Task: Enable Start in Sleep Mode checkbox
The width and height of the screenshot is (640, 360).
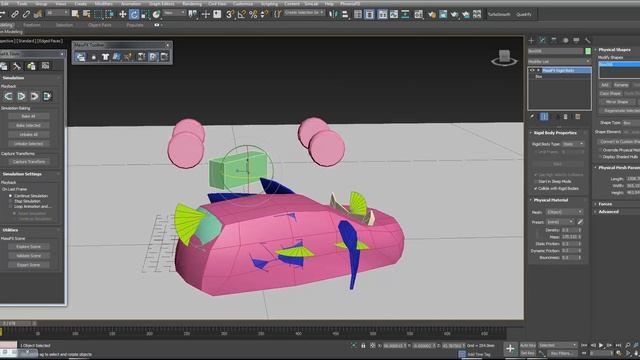Action: tap(536, 182)
